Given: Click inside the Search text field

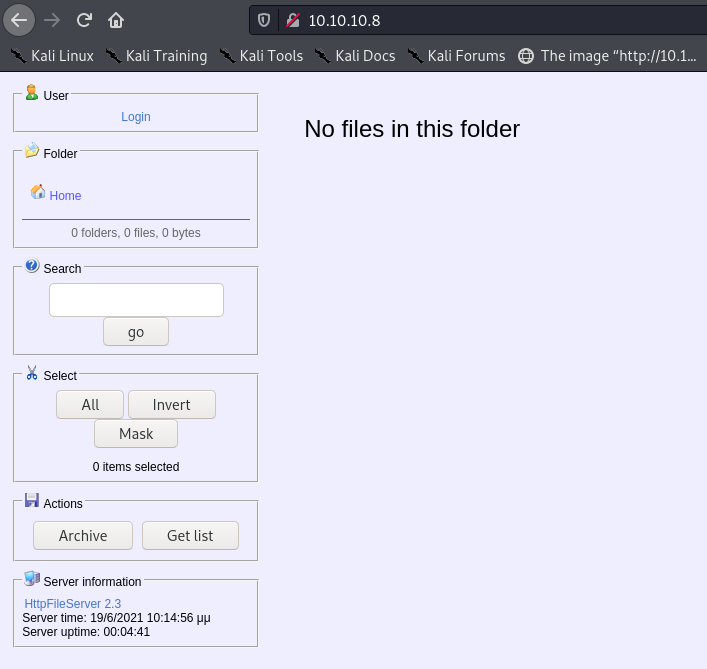Looking at the screenshot, I should pos(136,300).
